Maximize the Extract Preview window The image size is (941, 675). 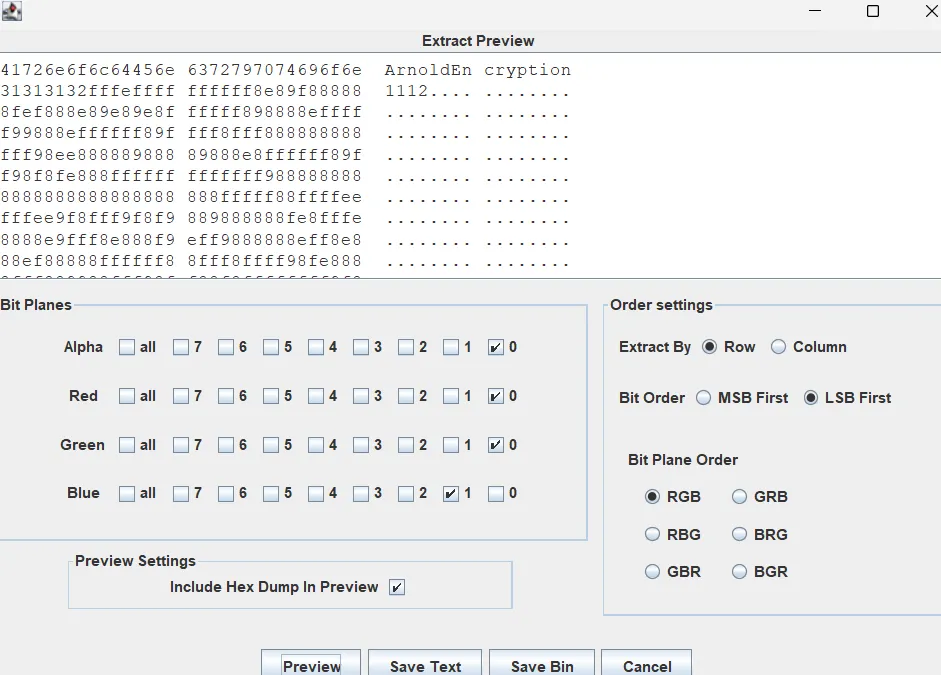pos(873,11)
